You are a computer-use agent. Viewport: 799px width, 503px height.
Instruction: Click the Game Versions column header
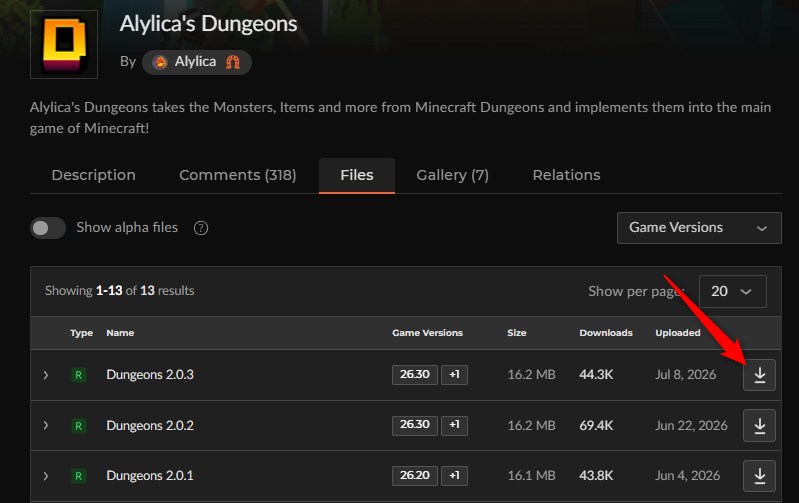[x=428, y=333]
